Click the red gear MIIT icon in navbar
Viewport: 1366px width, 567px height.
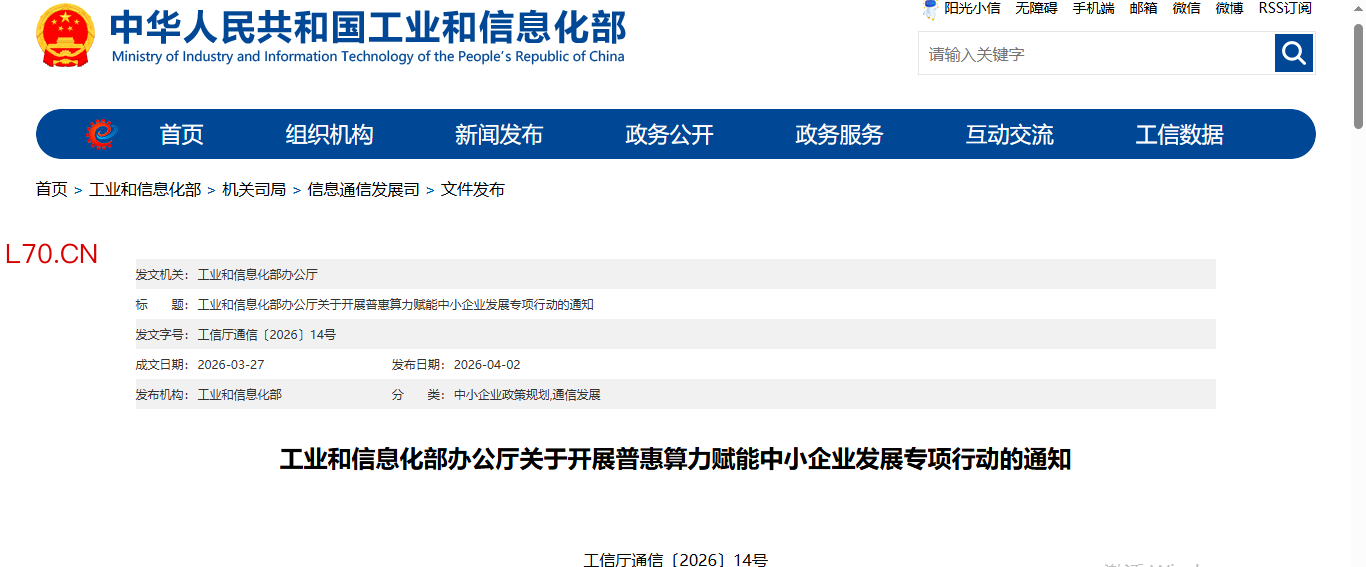click(x=101, y=134)
